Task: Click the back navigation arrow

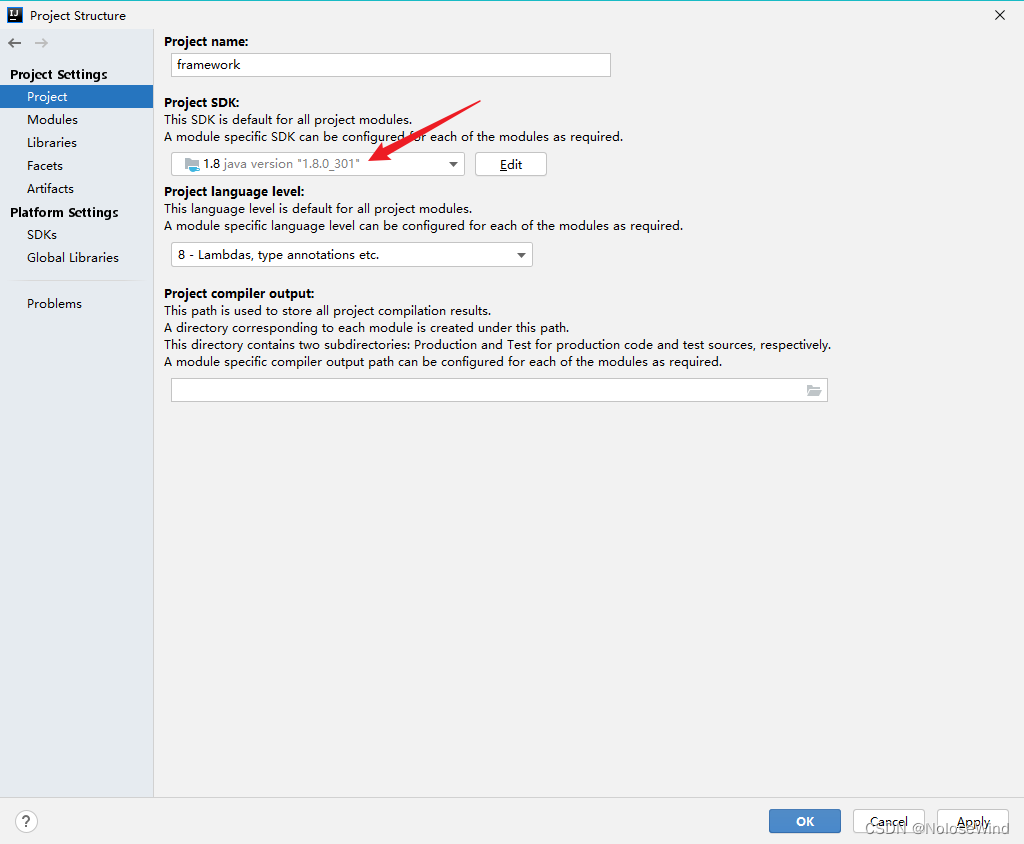Action: click(14, 43)
